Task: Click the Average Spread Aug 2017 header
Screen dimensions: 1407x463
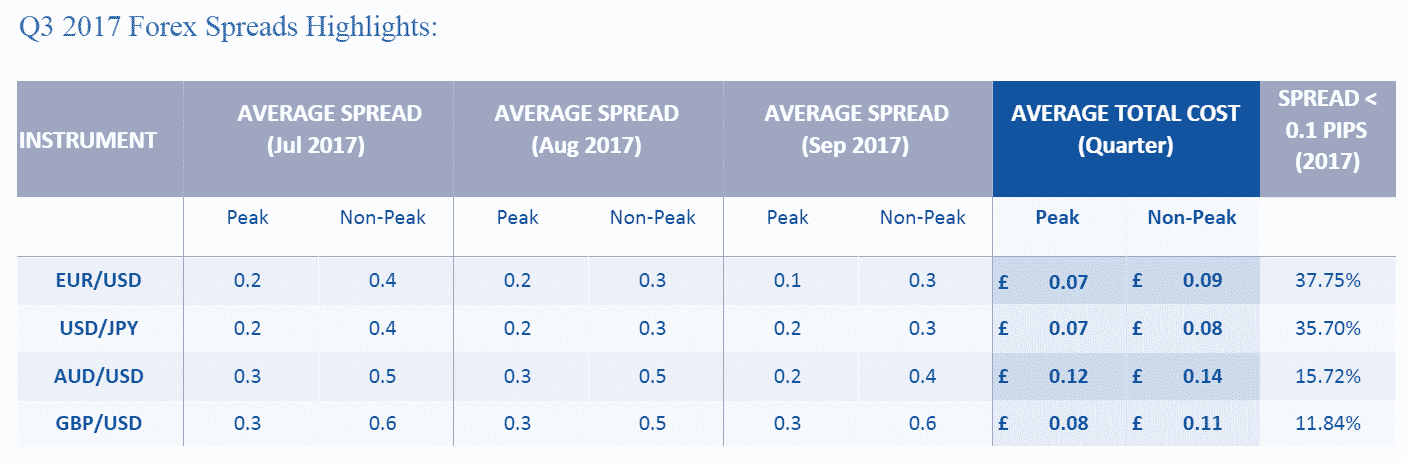Action: coord(586,129)
